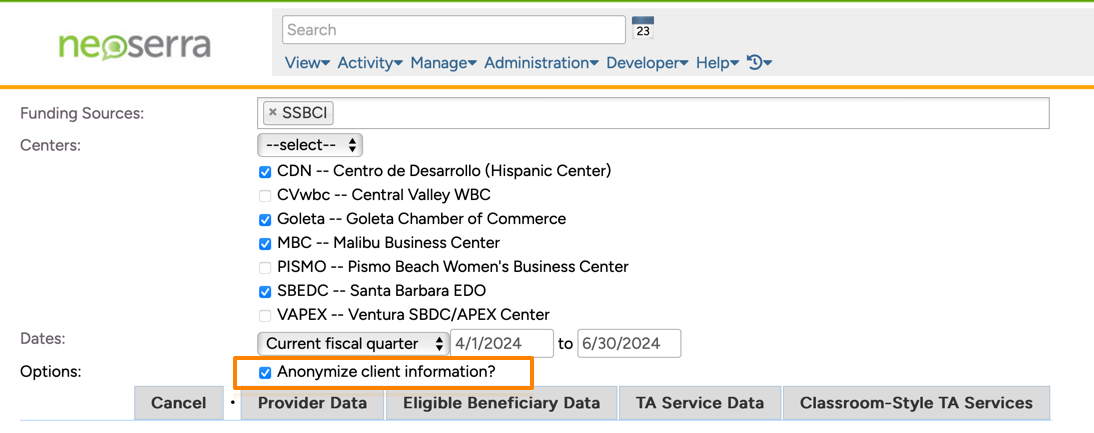Disable Anonymize client information option
This screenshot has height=433, width=1094.
[265, 373]
